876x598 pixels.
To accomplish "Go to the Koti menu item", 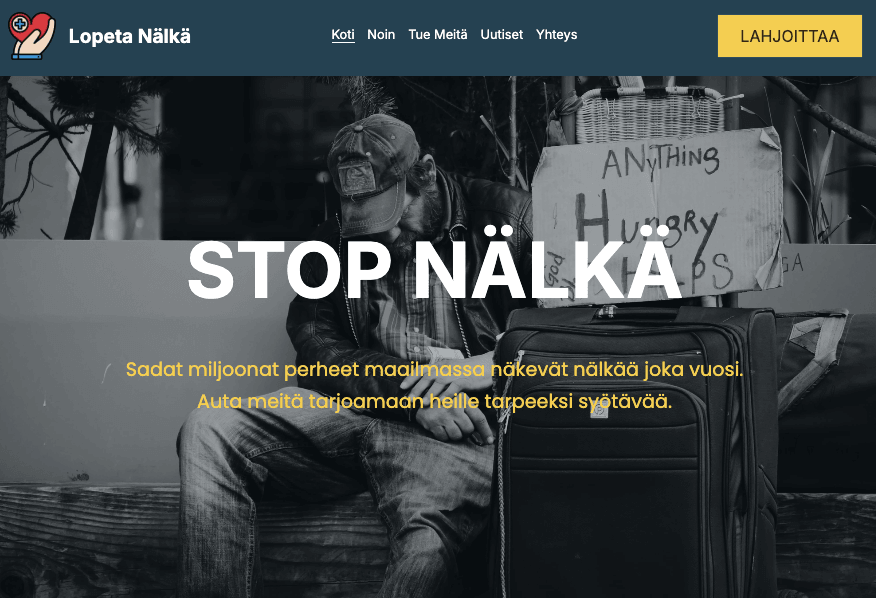I will [x=343, y=35].
